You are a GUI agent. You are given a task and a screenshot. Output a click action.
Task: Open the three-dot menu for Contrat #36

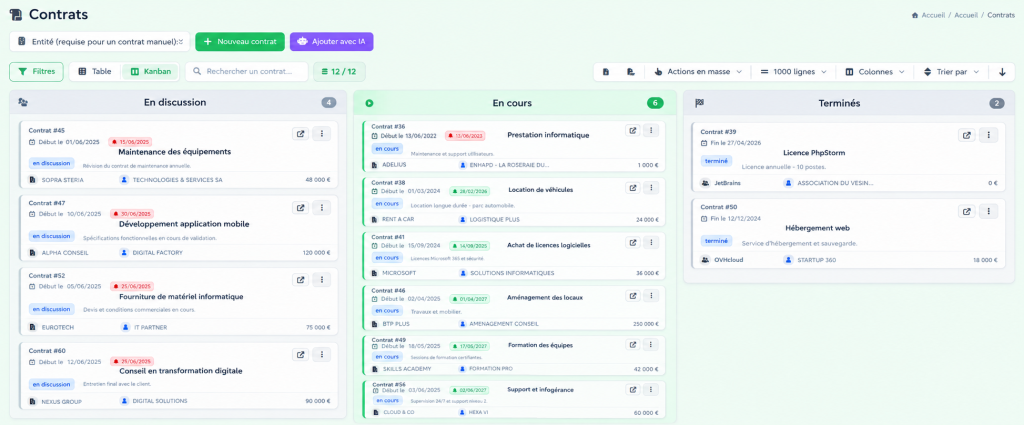[x=650, y=130]
